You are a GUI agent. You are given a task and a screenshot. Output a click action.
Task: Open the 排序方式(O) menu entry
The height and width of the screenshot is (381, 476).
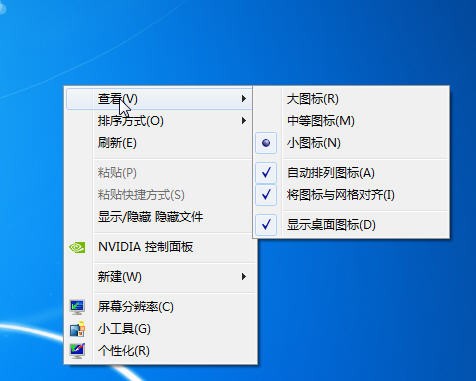159,121
